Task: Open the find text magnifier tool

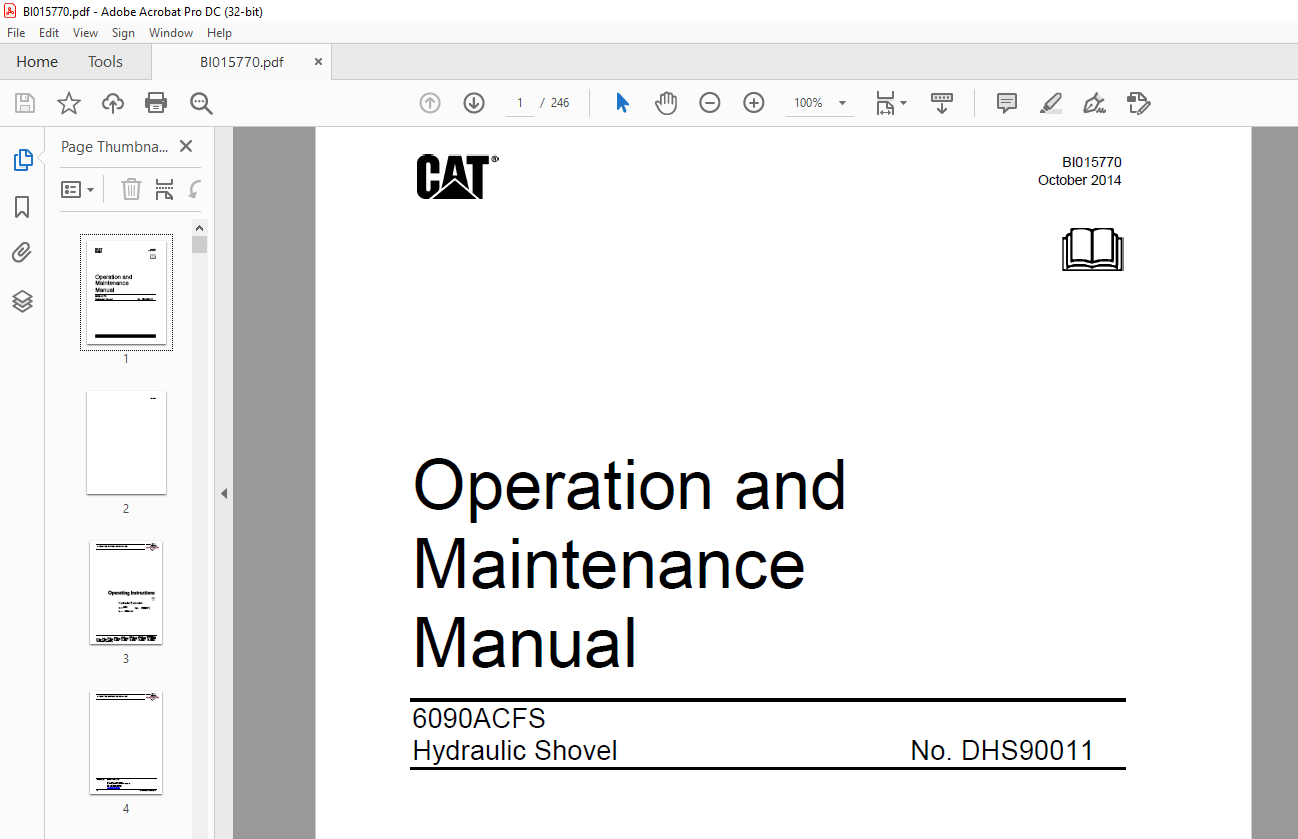Action: [201, 103]
